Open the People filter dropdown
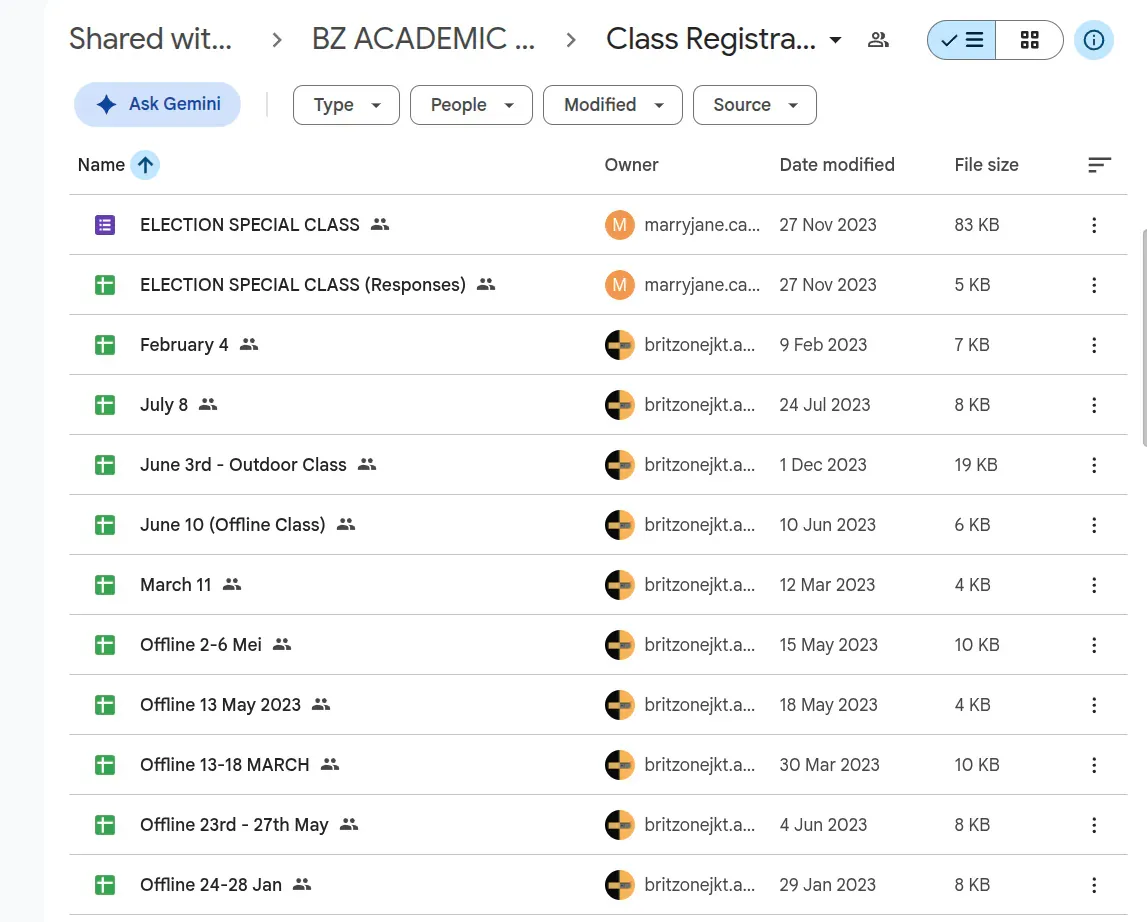This screenshot has height=922, width=1147. pos(471,105)
